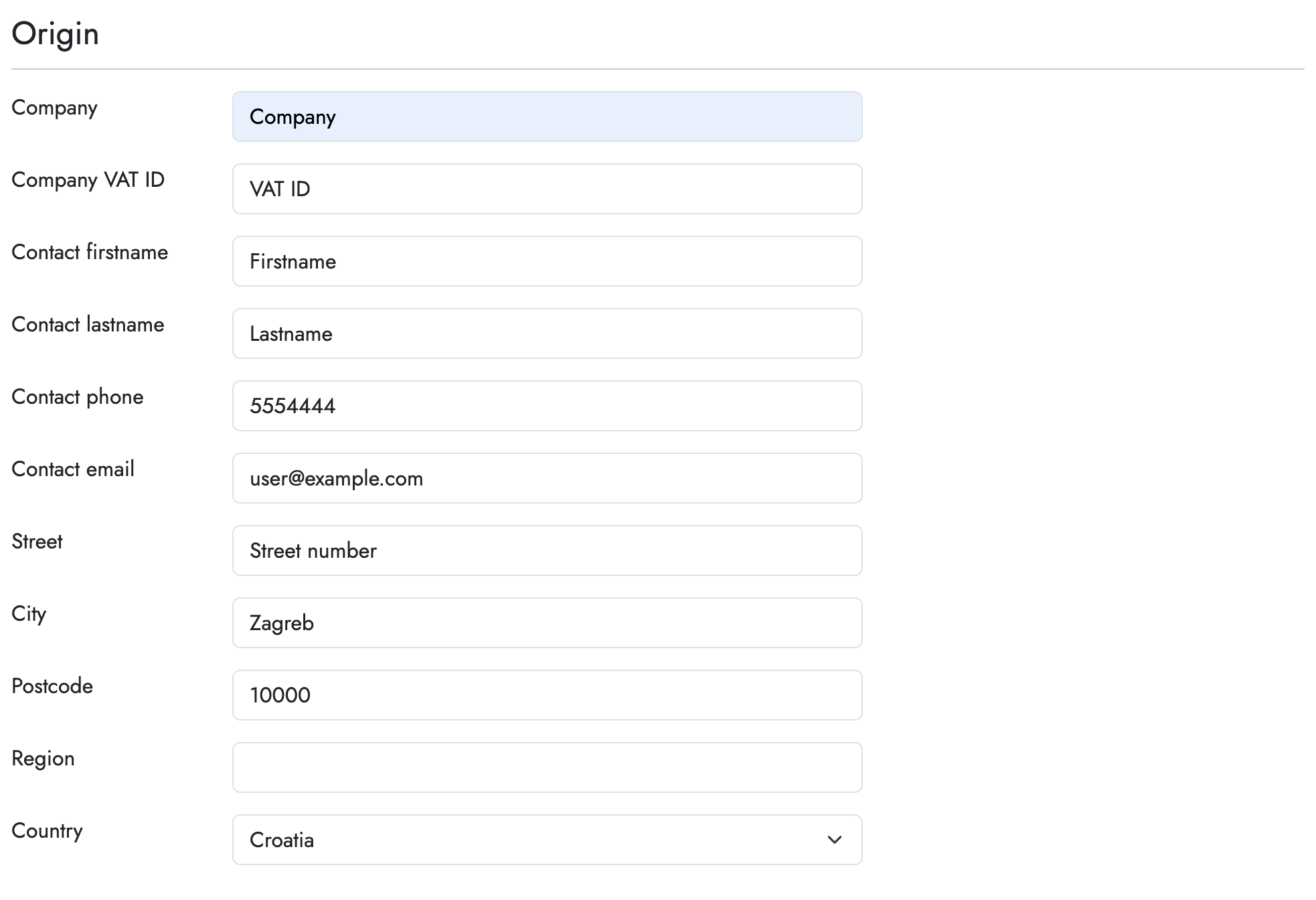Click the Lastname input field
Screen dimensions: 1316x900
pos(547,333)
